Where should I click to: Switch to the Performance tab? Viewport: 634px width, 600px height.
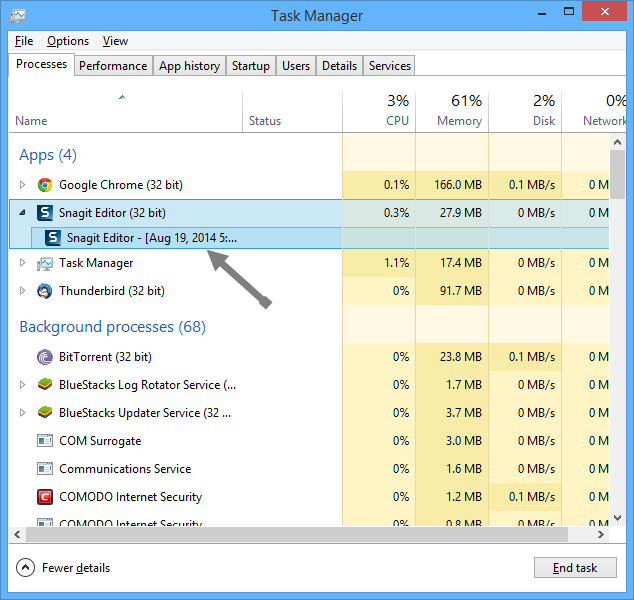click(x=113, y=65)
